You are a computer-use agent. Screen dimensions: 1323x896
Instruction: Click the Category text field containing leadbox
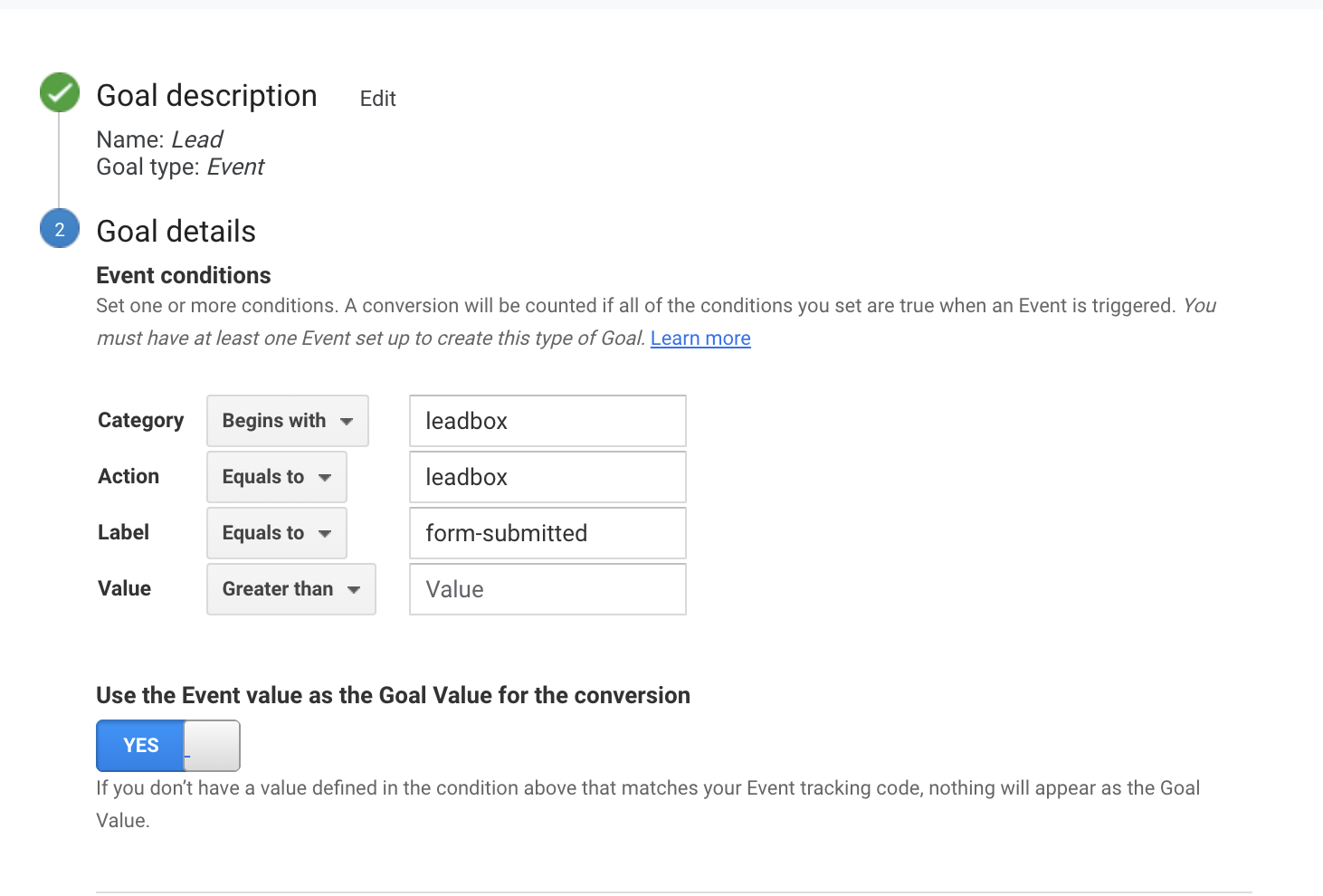point(547,421)
